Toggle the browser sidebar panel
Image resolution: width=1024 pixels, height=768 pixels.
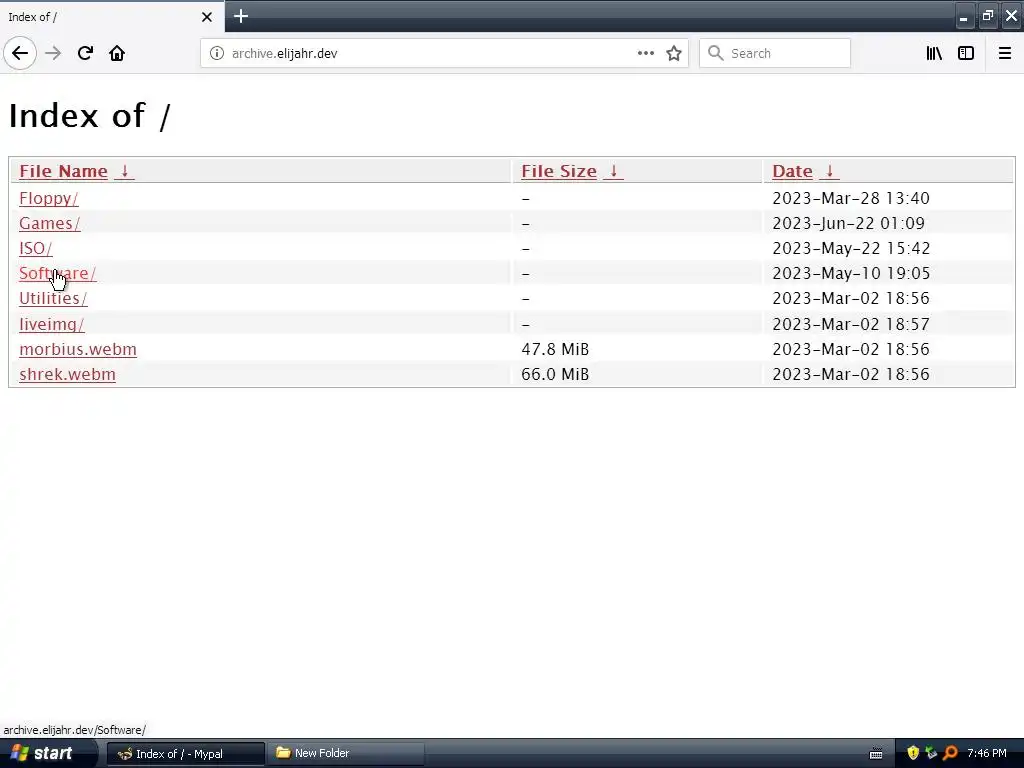point(966,53)
